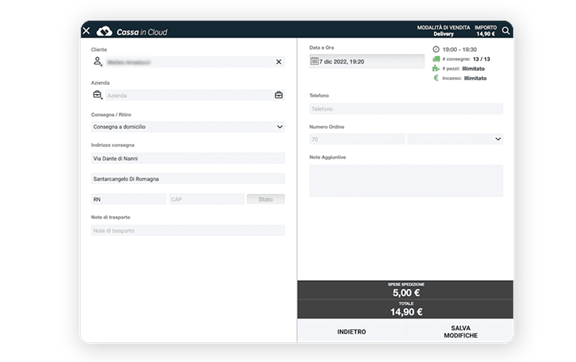Click the Spese Spedizione 5,00 € amount
Screen dimensions: 576x362
click(406, 293)
